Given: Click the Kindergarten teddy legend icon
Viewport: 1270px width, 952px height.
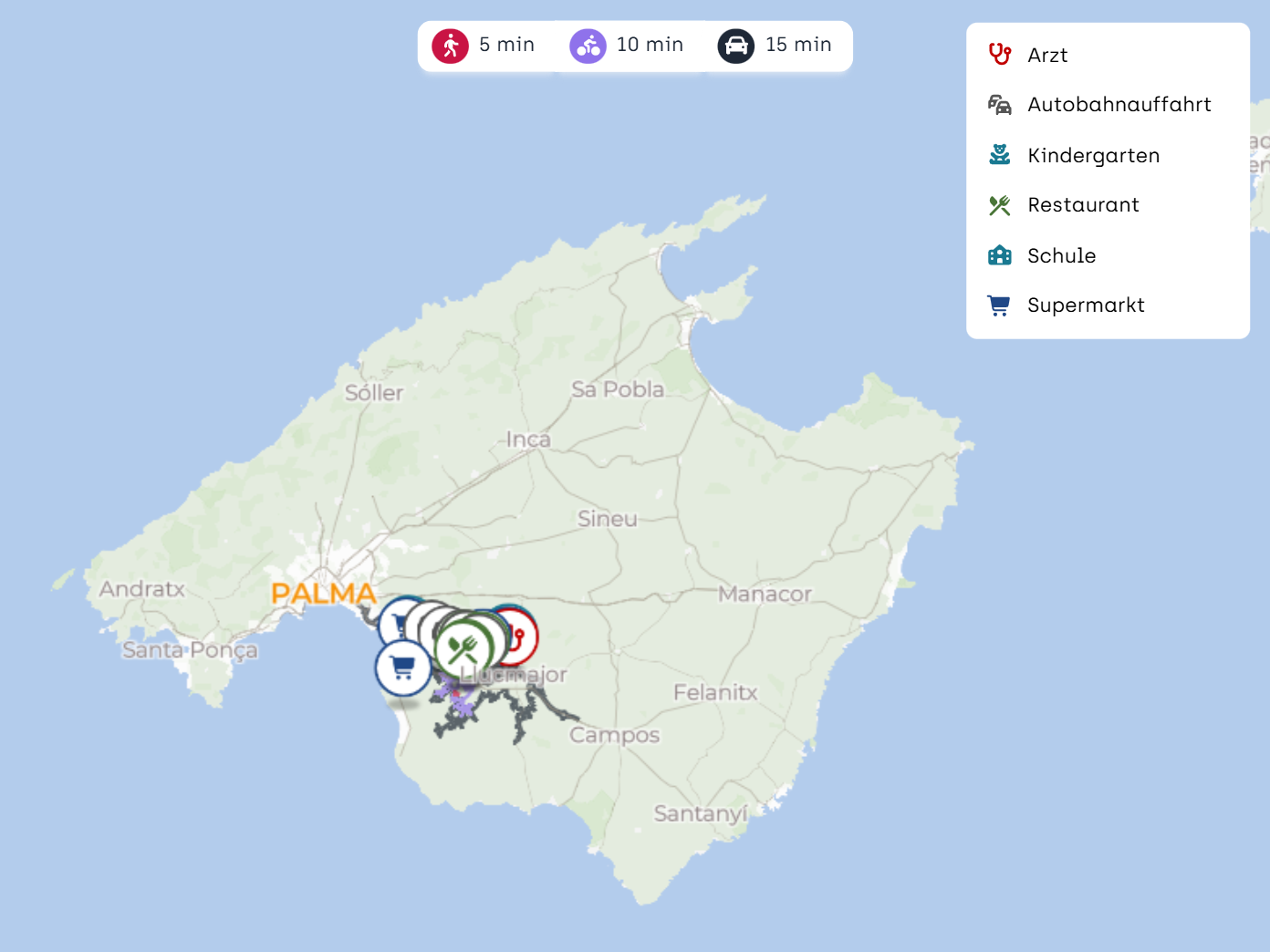Looking at the screenshot, I should 999,155.
